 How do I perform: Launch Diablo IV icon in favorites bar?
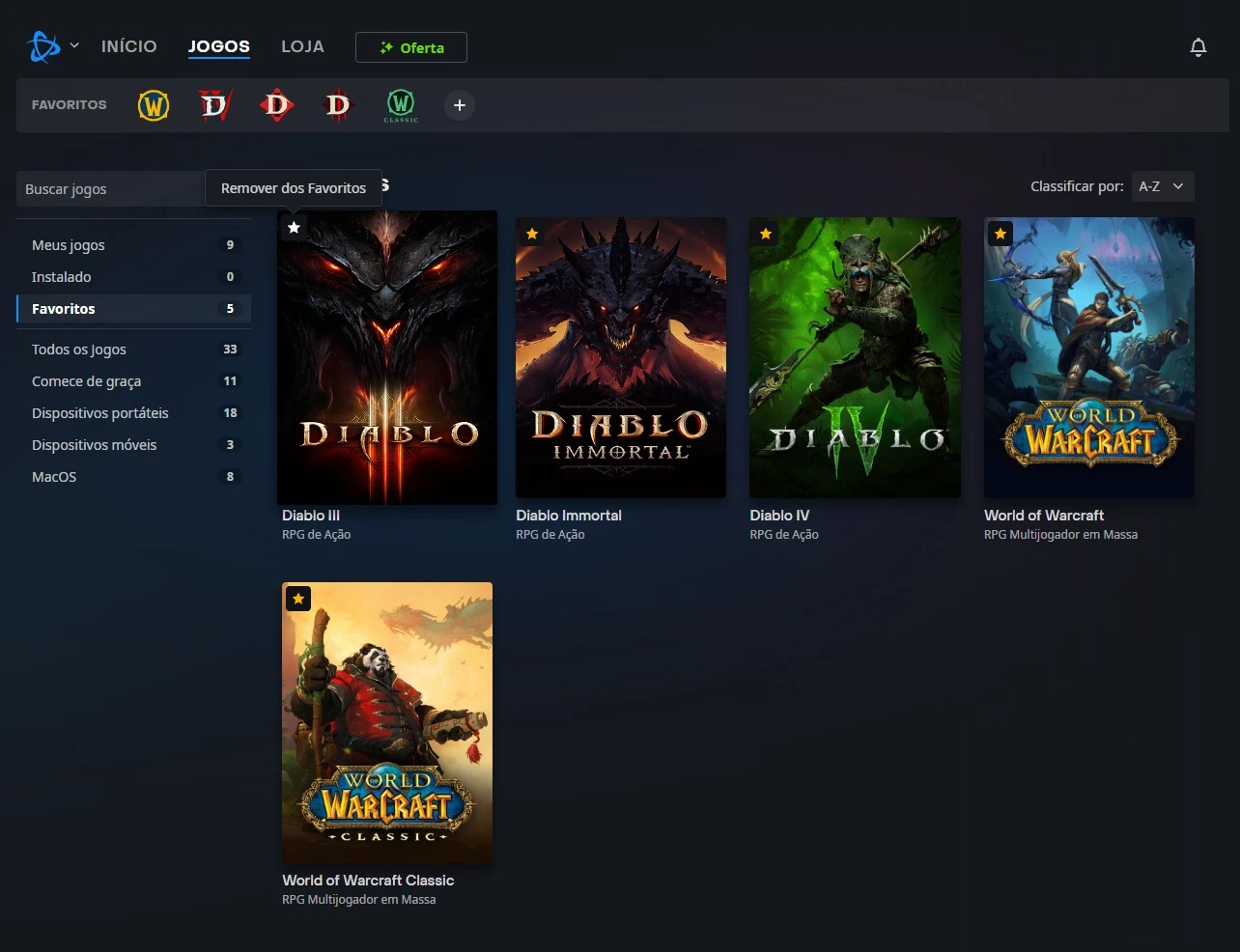(x=214, y=105)
